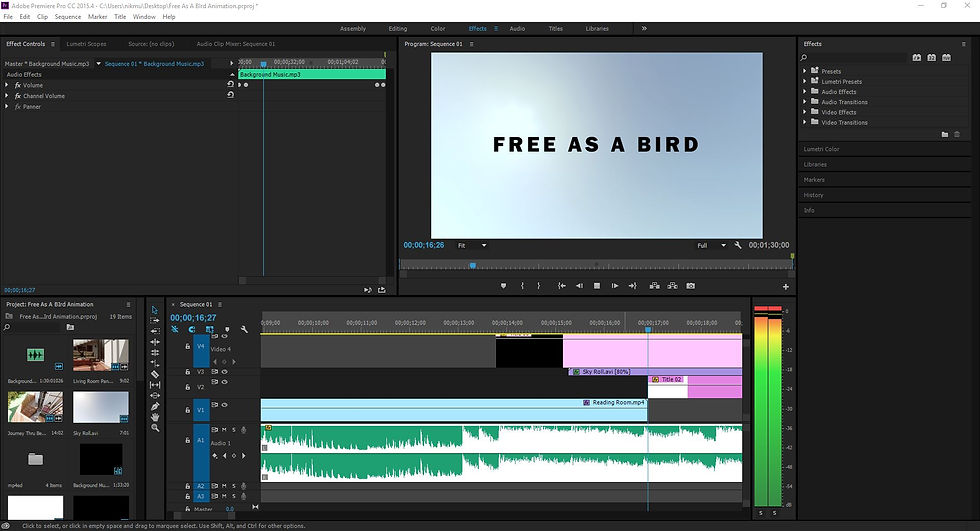Click Mark Out bracket in the Program monitor

pos(539,285)
